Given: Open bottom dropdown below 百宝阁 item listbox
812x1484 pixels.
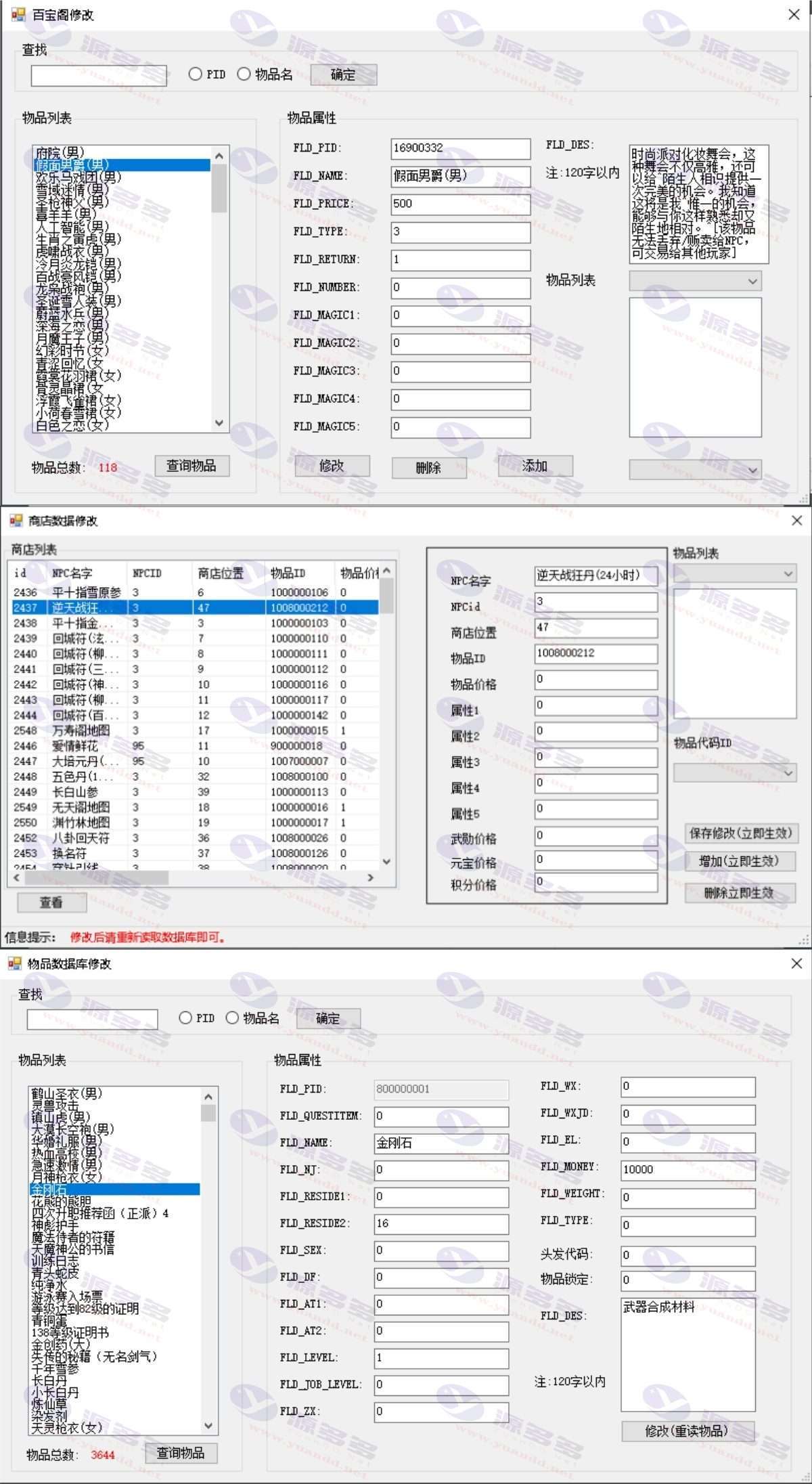Looking at the screenshot, I should click(695, 469).
